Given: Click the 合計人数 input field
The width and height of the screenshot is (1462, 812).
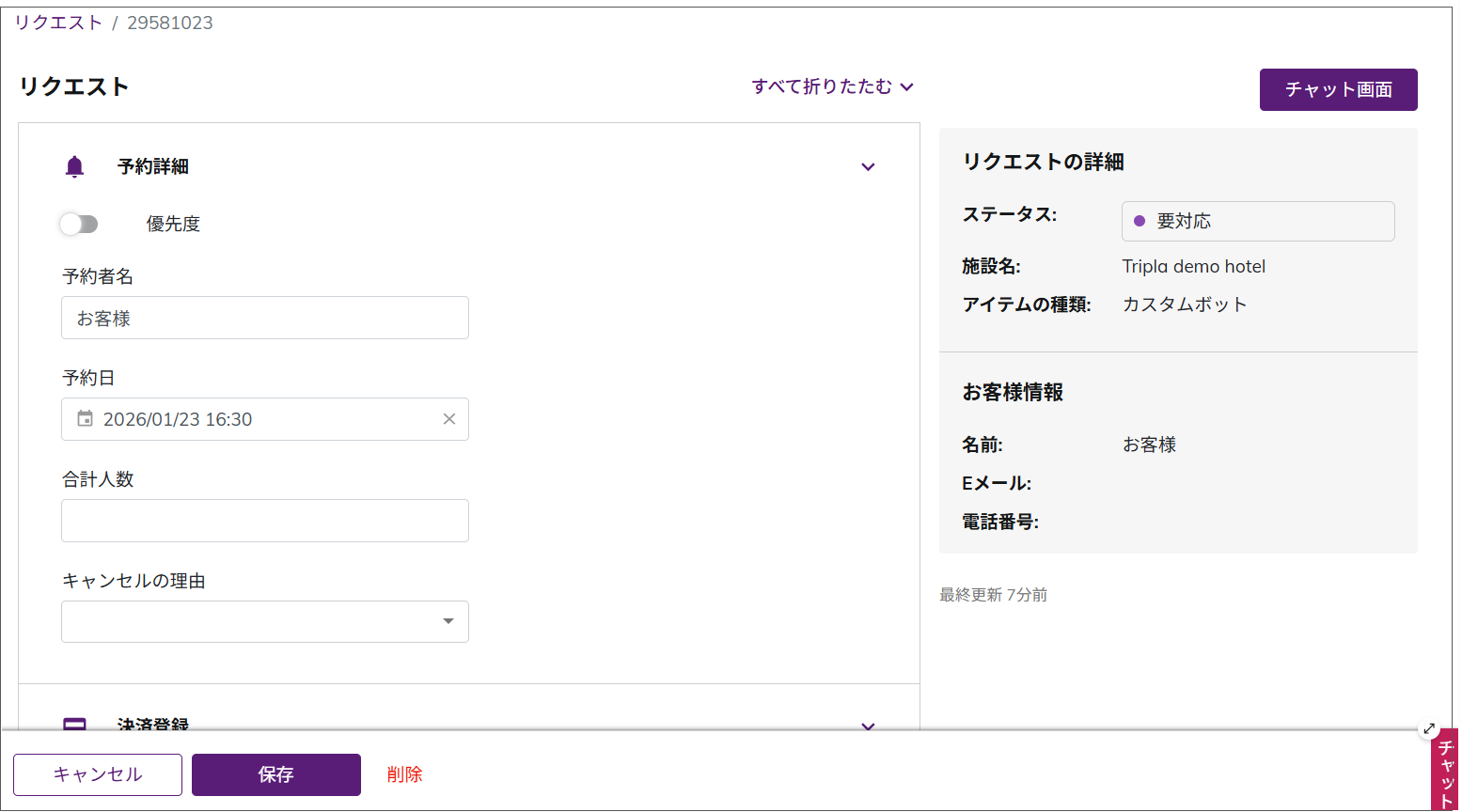Looking at the screenshot, I should (265, 521).
